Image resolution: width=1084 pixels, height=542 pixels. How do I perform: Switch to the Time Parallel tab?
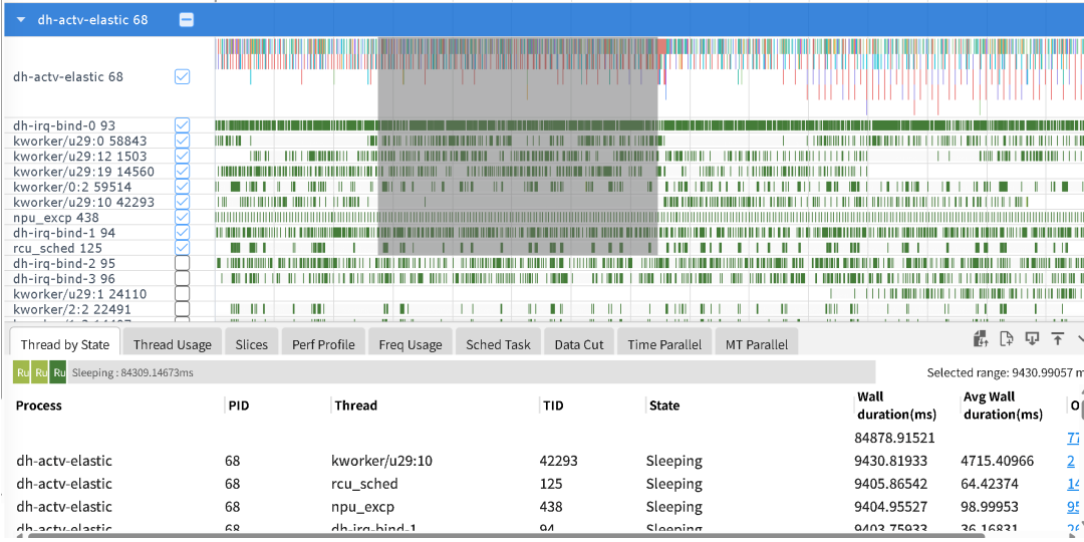click(664, 344)
